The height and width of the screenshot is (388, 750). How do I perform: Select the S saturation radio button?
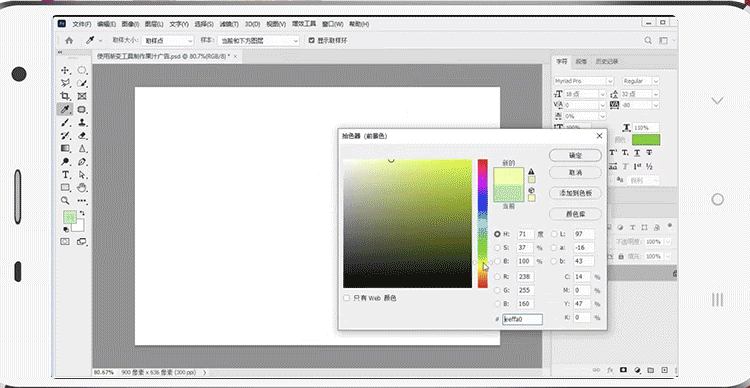[497, 248]
